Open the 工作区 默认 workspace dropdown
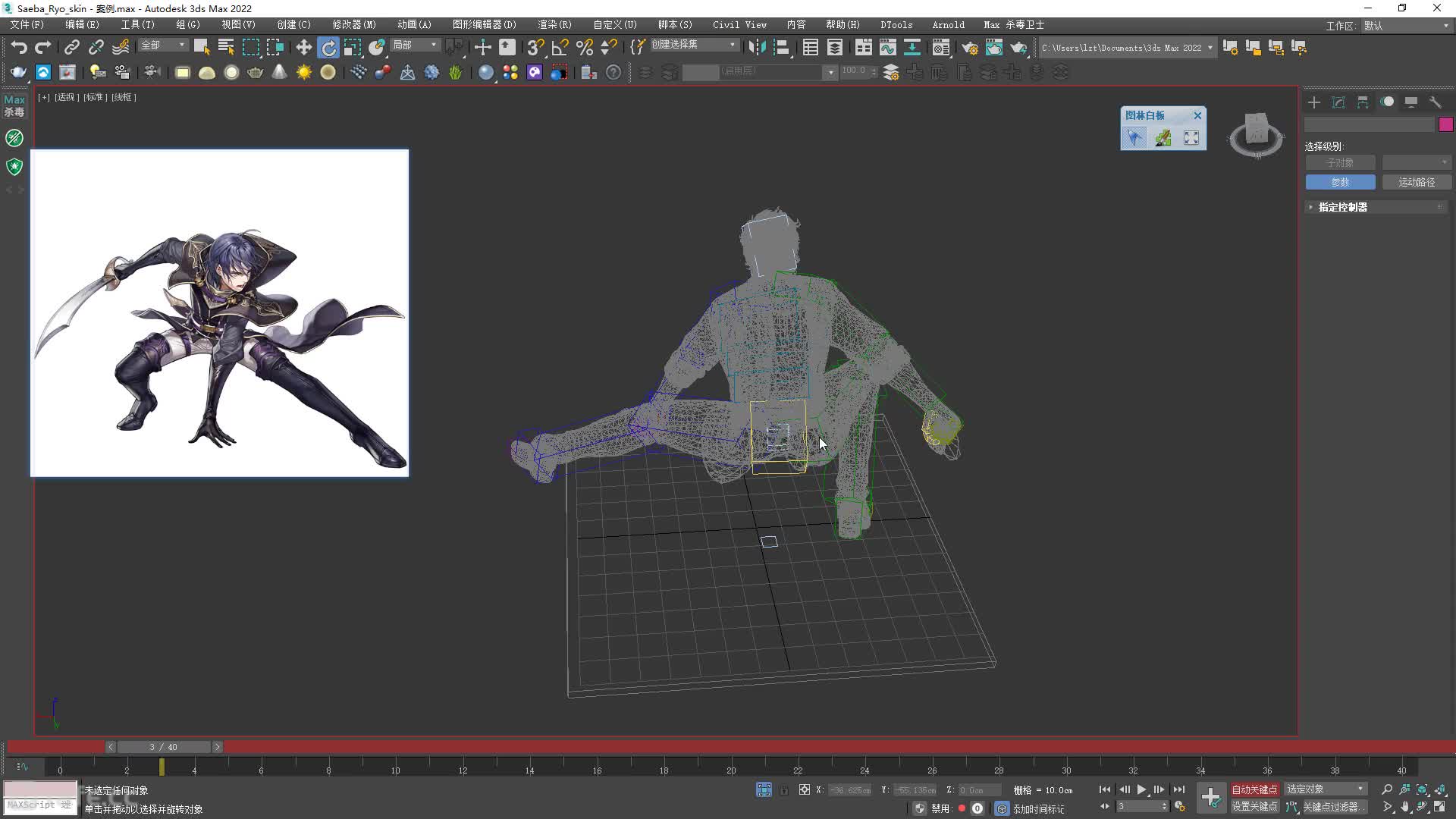The width and height of the screenshot is (1456, 819). [1407, 26]
